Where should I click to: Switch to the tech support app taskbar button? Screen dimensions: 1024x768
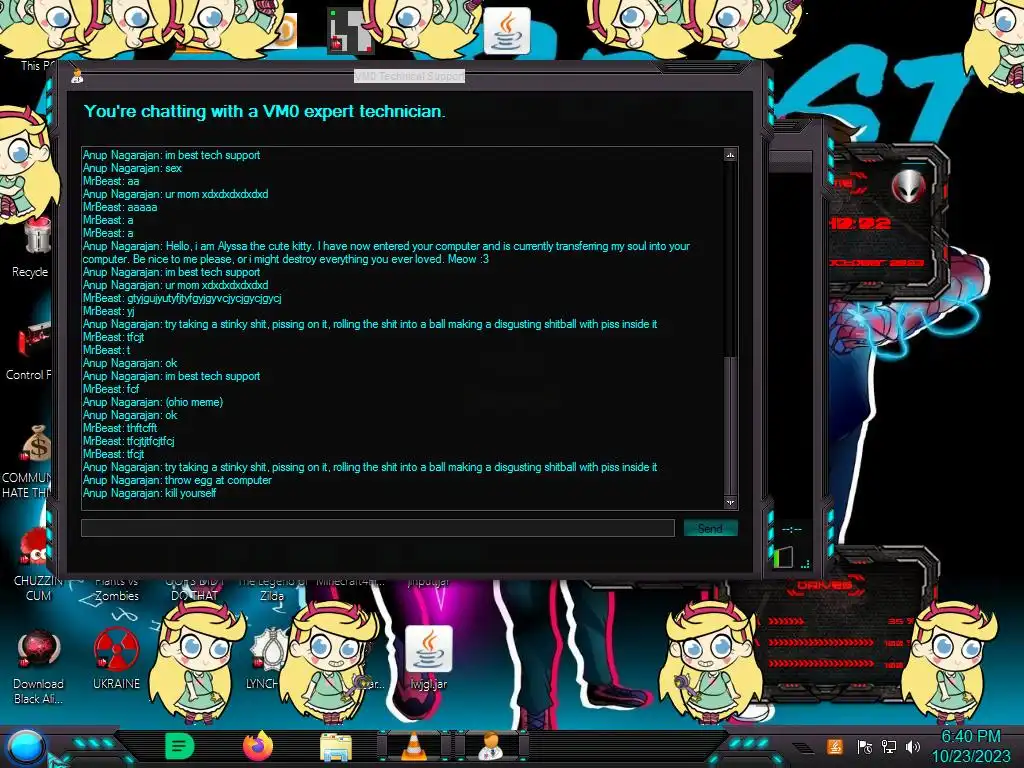pyautogui.click(x=491, y=746)
